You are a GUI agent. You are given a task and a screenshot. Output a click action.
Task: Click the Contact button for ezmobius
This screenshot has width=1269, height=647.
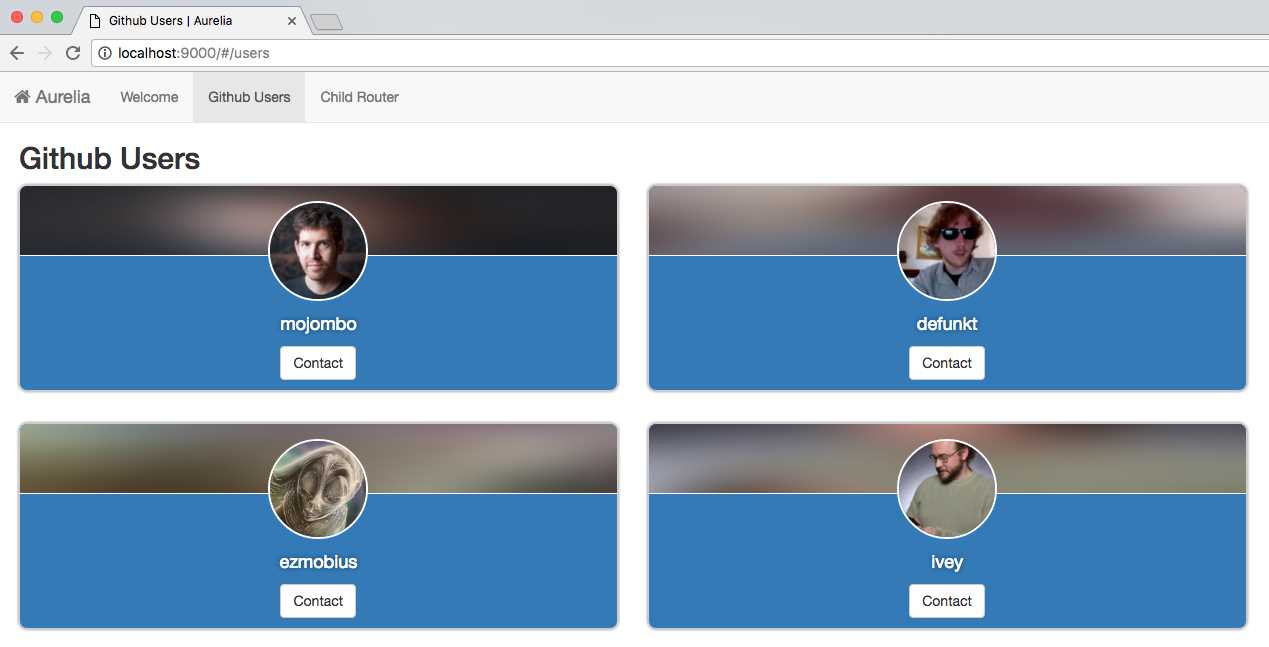point(318,601)
